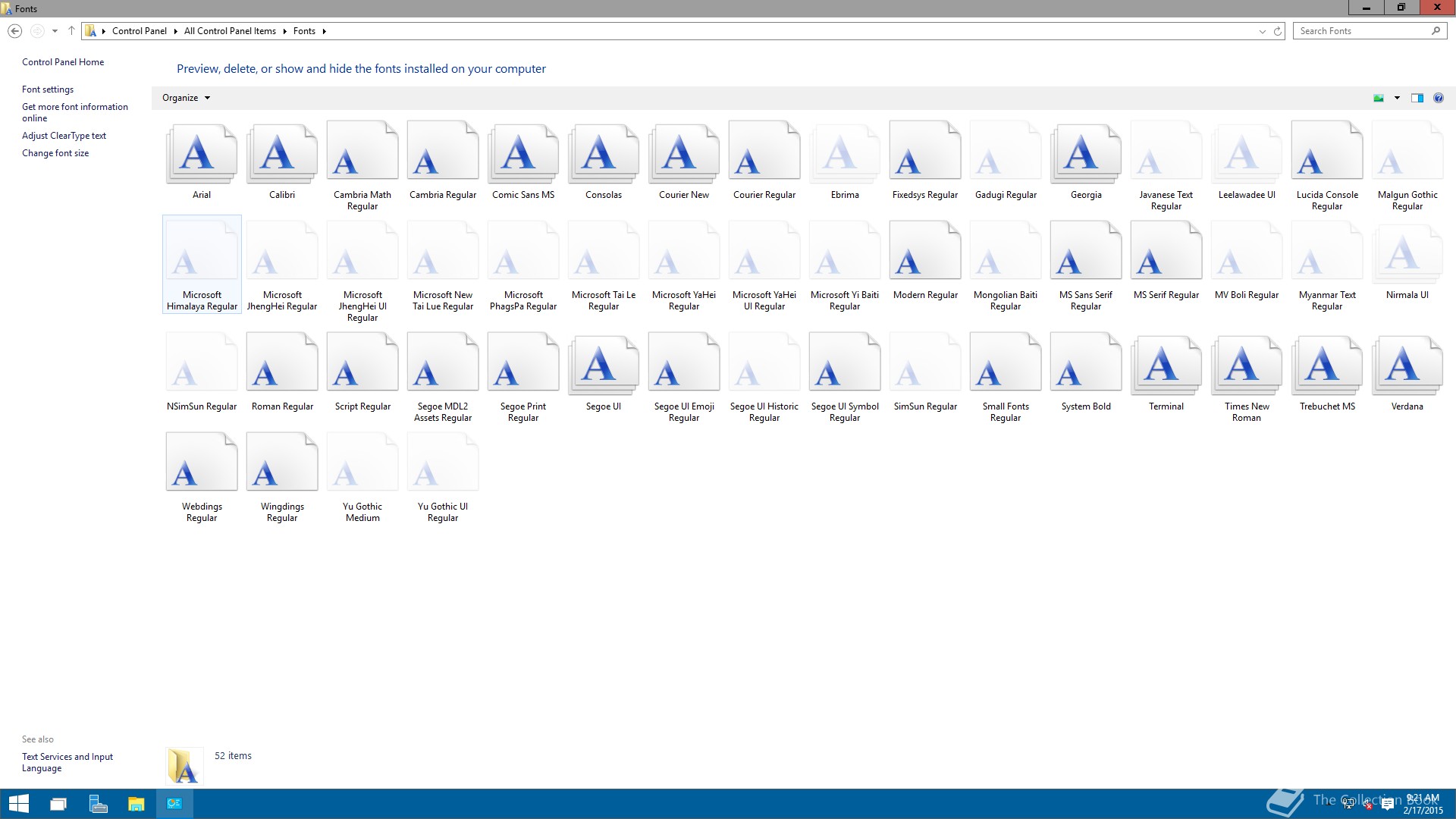The height and width of the screenshot is (819, 1456).
Task: Select the Arial font family icon
Action: coord(202,154)
